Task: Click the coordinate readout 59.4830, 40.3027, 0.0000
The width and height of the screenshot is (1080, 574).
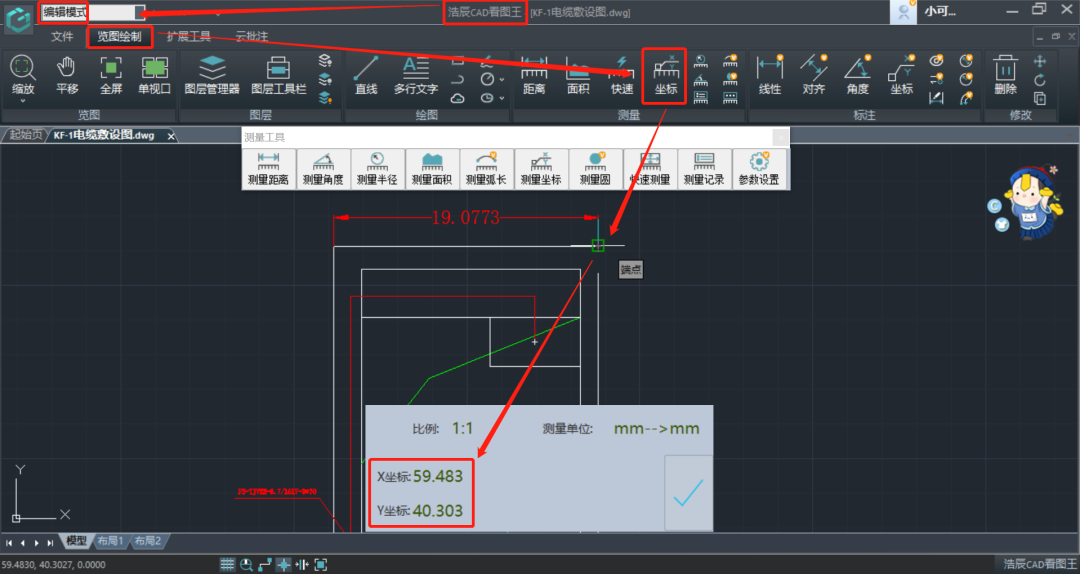Action: pyautogui.click(x=54, y=565)
